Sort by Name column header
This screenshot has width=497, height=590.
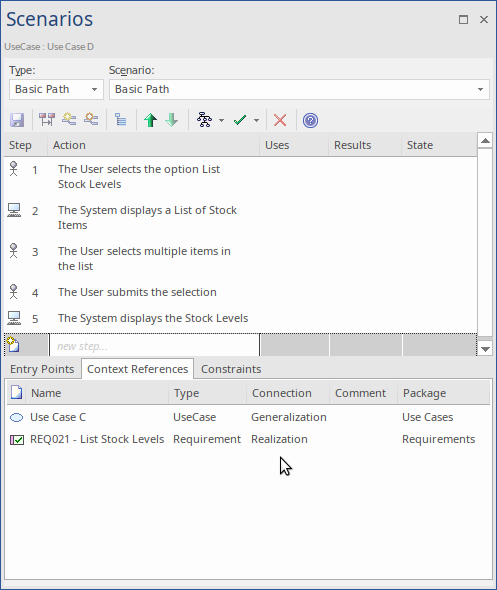click(97, 393)
